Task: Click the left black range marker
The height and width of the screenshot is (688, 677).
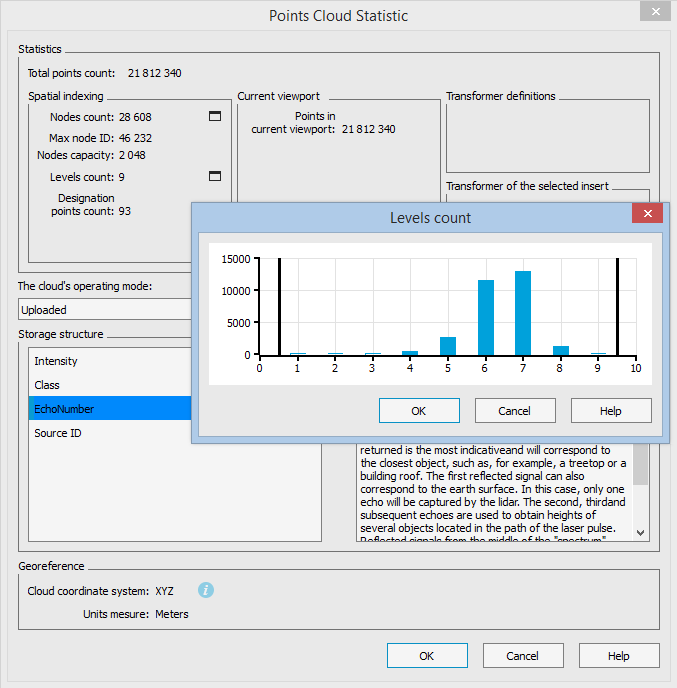Action: (280, 305)
